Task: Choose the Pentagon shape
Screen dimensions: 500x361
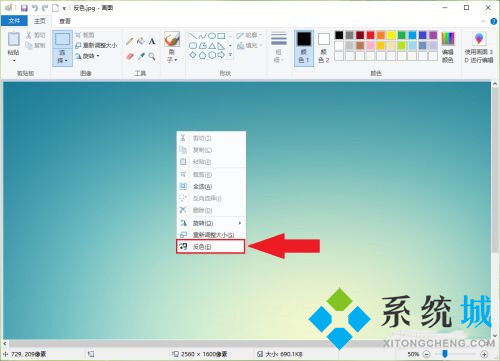Action: coord(202,55)
